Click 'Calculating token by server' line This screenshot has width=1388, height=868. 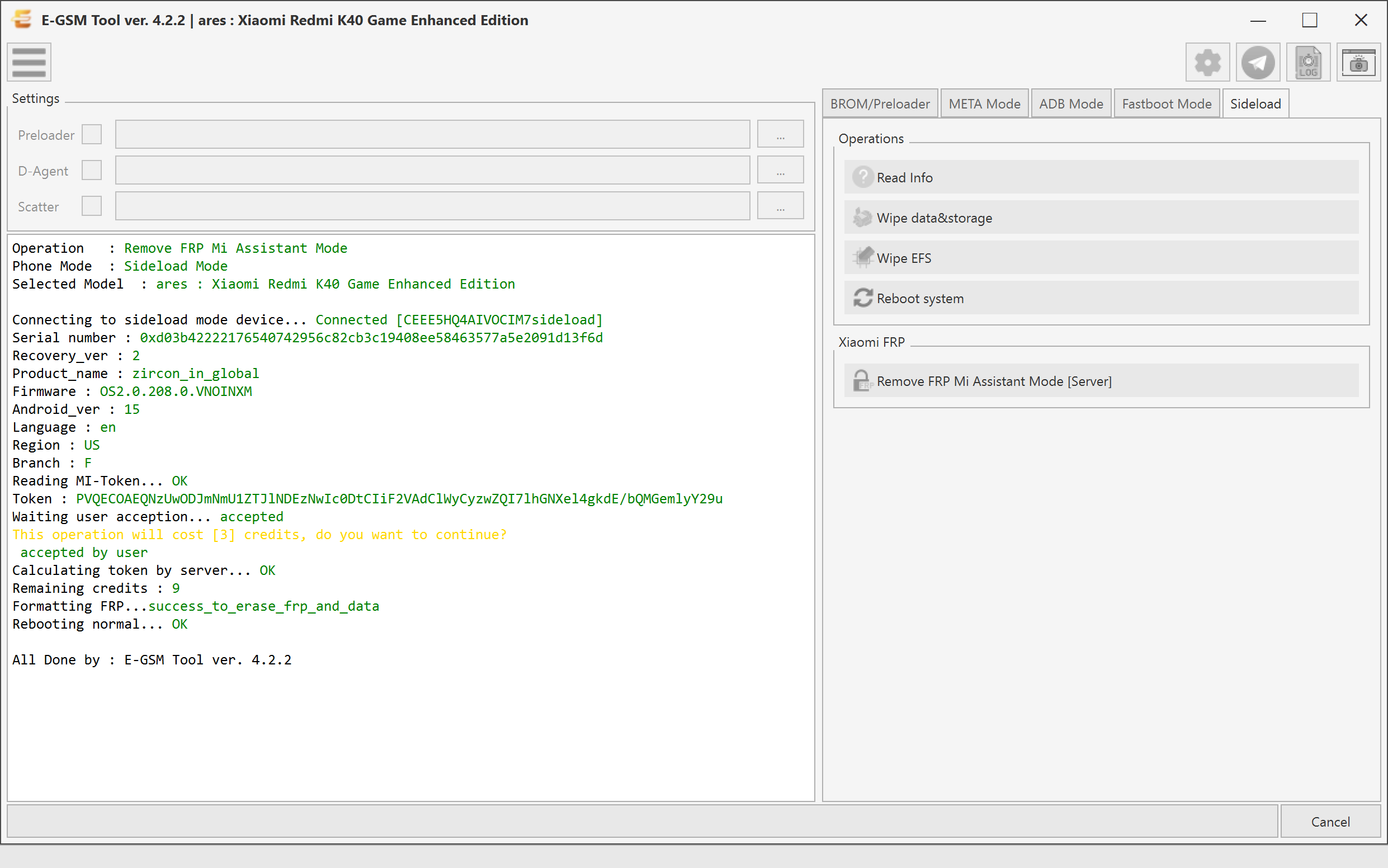tap(144, 570)
